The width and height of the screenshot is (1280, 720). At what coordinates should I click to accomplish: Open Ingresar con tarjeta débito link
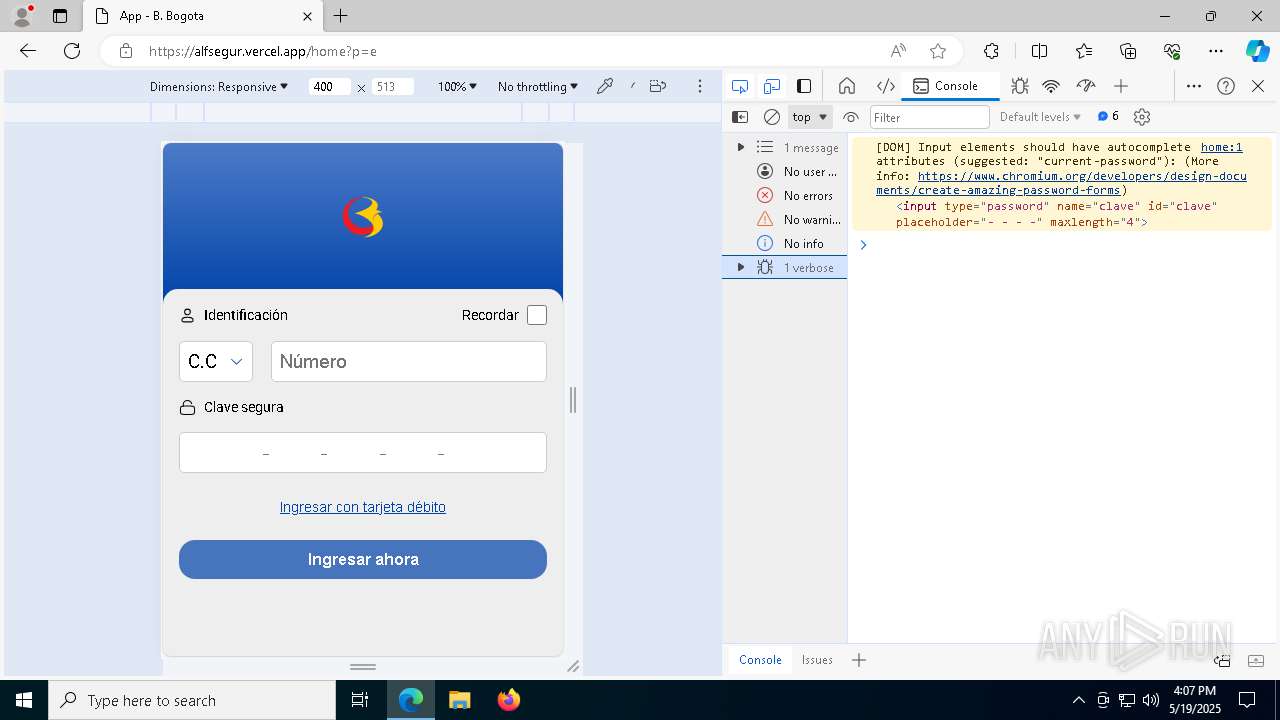(x=363, y=507)
